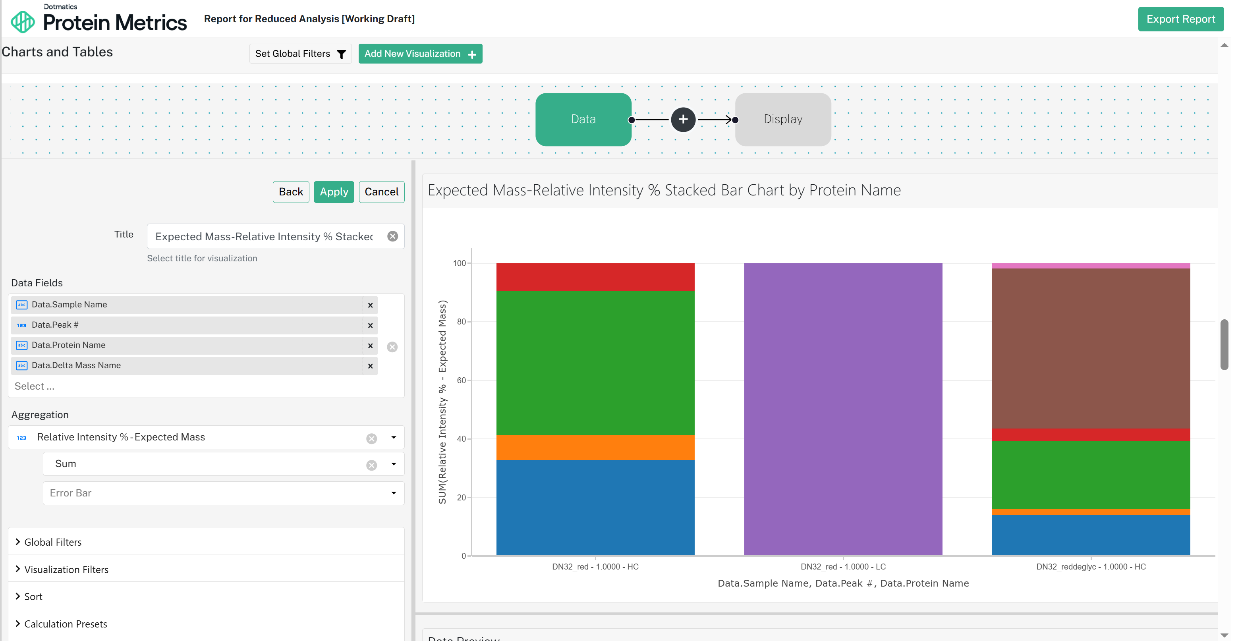Click the Apply button
Screen dimensions: 1238x641
pyautogui.click(x=334, y=192)
